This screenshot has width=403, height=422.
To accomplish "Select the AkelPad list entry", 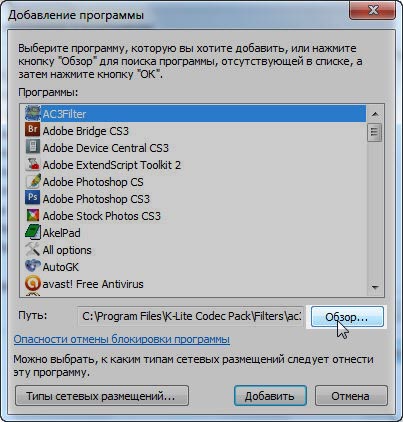I will 195,233.
